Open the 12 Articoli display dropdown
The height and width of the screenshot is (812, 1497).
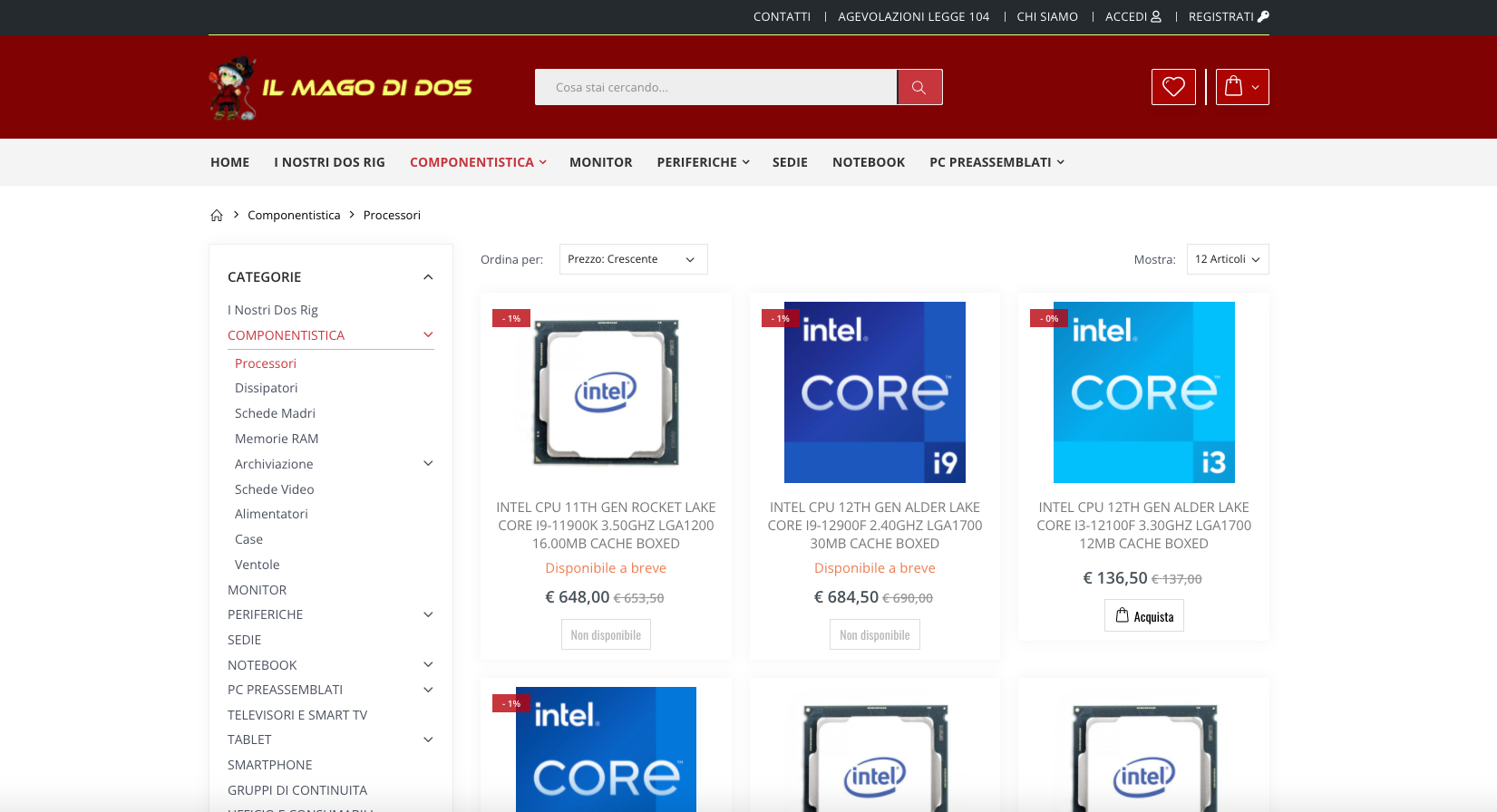click(x=1228, y=259)
